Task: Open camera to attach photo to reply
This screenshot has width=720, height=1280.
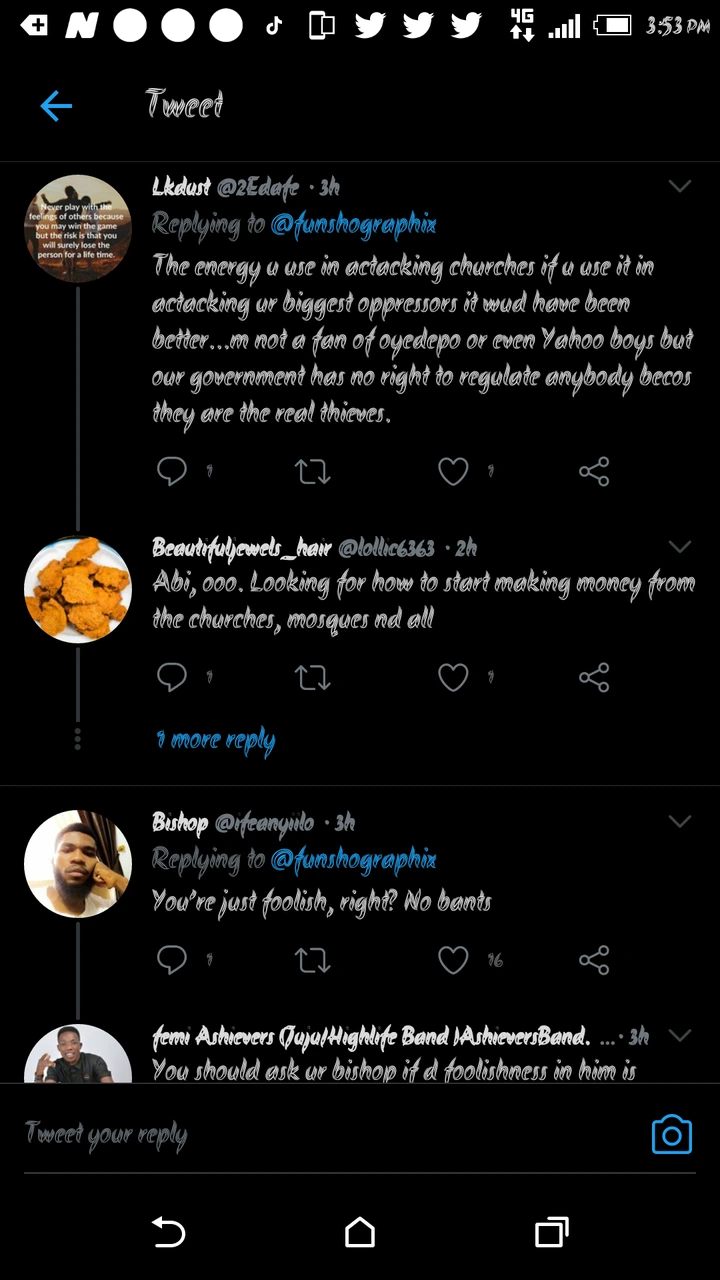Action: [x=671, y=1135]
